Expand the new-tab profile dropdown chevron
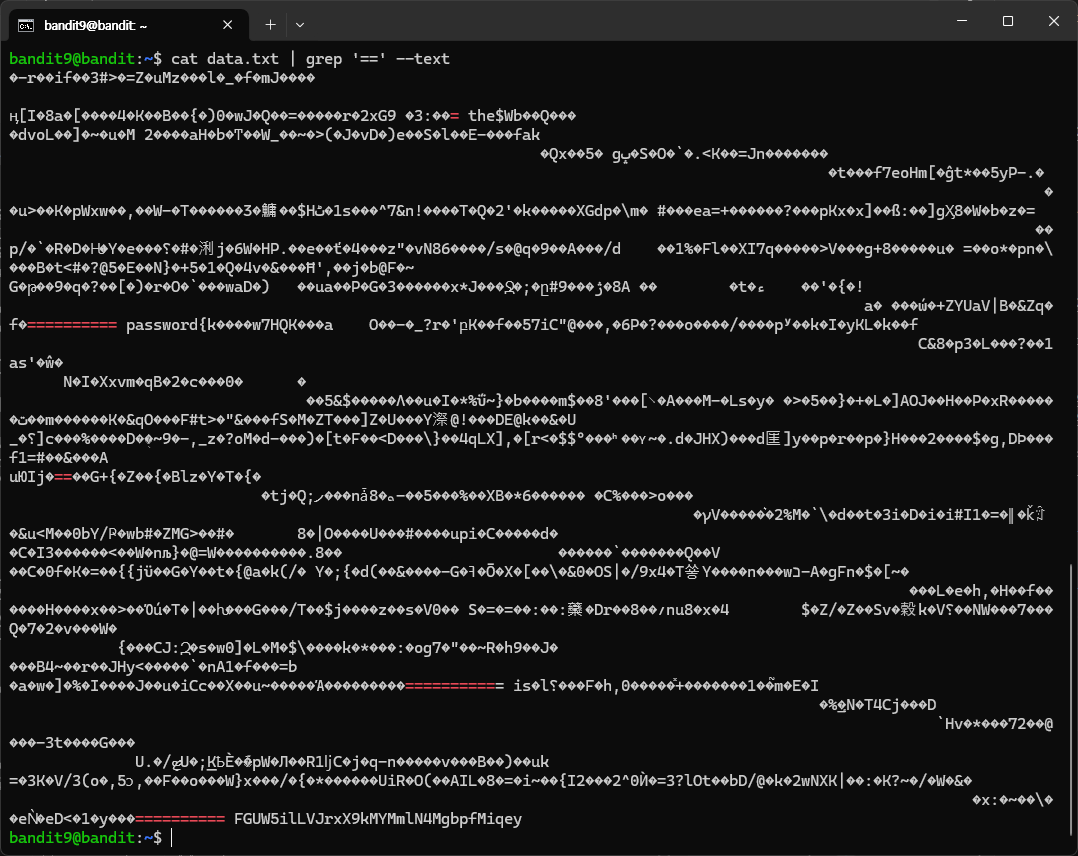The width and height of the screenshot is (1078, 856). click(x=300, y=25)
